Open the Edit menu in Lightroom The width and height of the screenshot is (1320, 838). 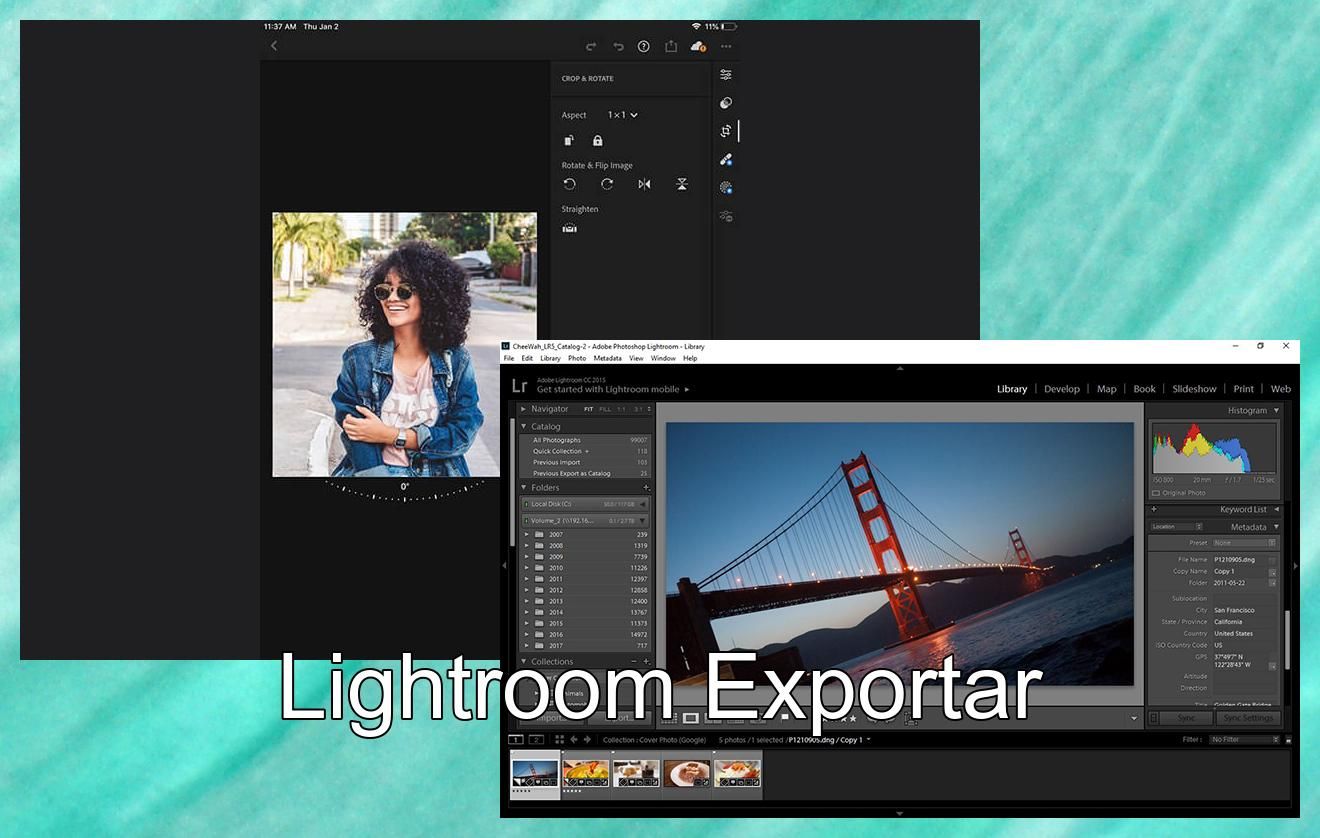(x=527, y=358)
